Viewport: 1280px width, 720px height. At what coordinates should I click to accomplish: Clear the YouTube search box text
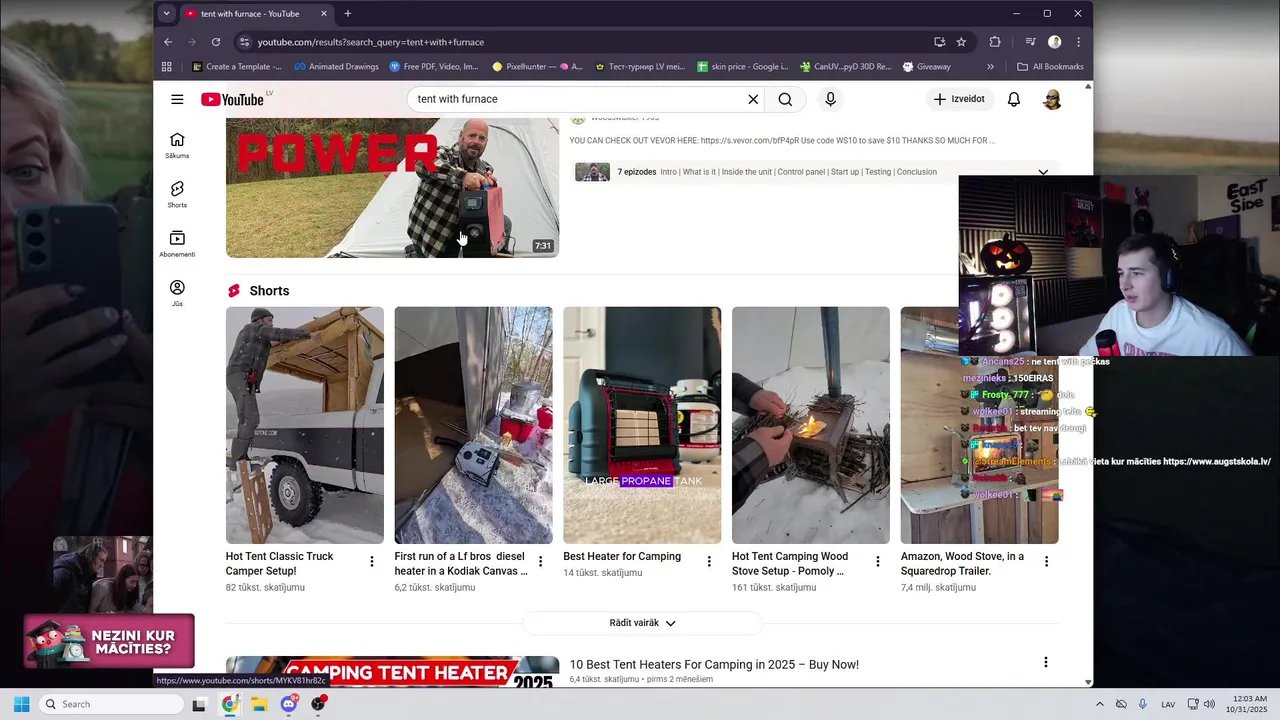pos(753,99)
